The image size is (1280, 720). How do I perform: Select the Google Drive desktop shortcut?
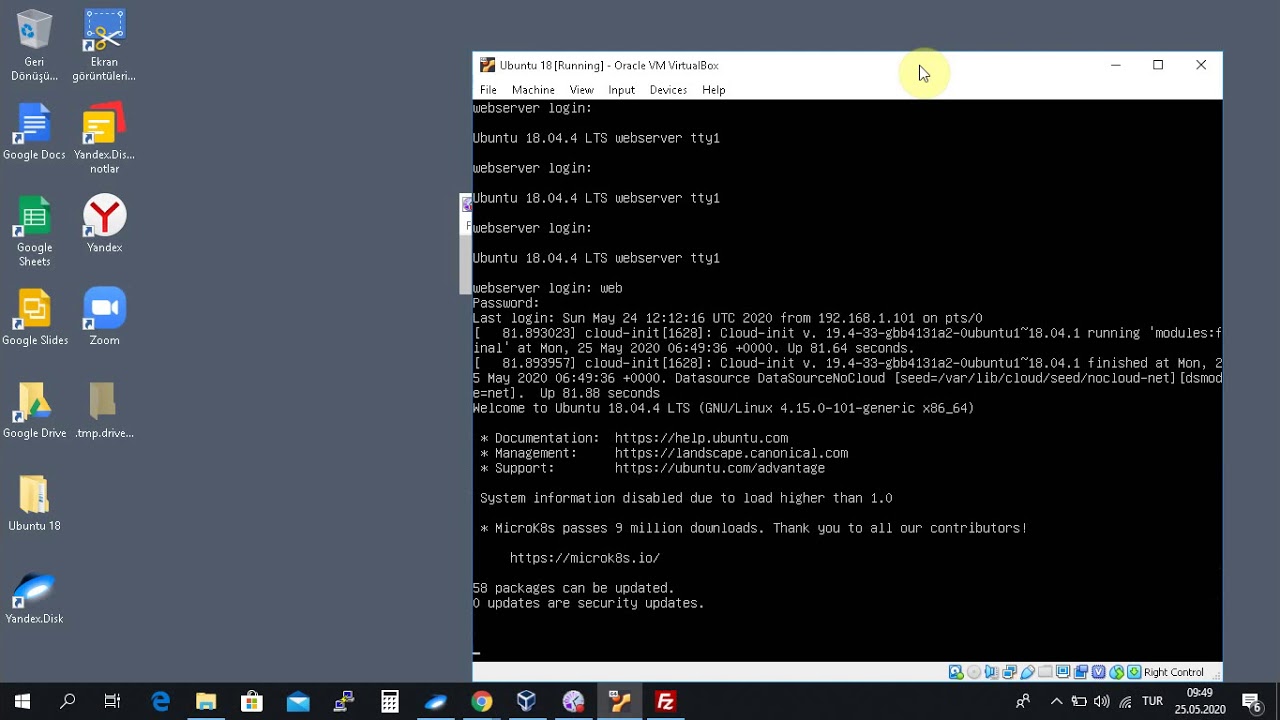point(34,411)
